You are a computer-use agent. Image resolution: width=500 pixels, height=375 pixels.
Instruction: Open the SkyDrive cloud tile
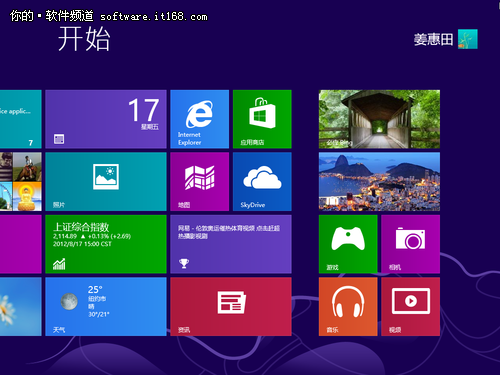262,182
